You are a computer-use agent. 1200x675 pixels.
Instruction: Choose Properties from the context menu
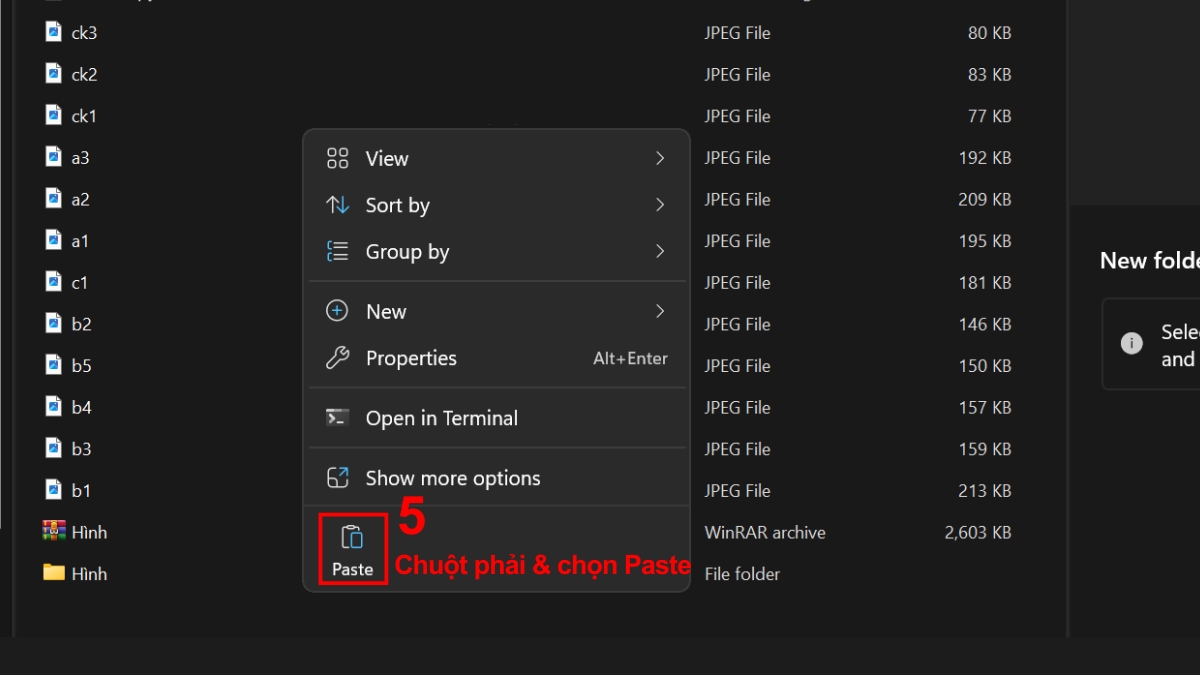coord(411,358)
